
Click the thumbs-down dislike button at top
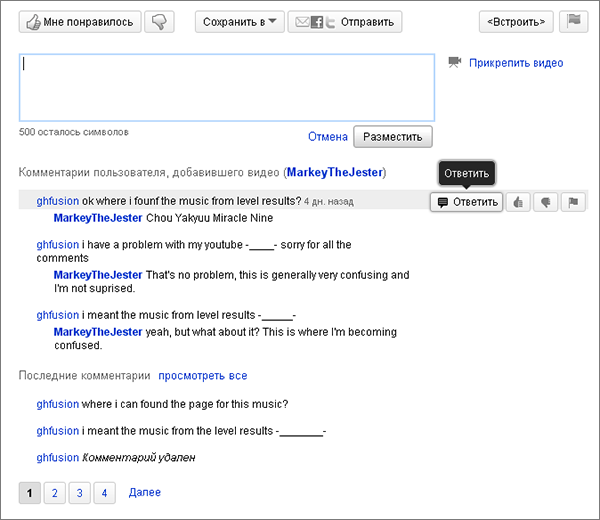pos(160,21)
